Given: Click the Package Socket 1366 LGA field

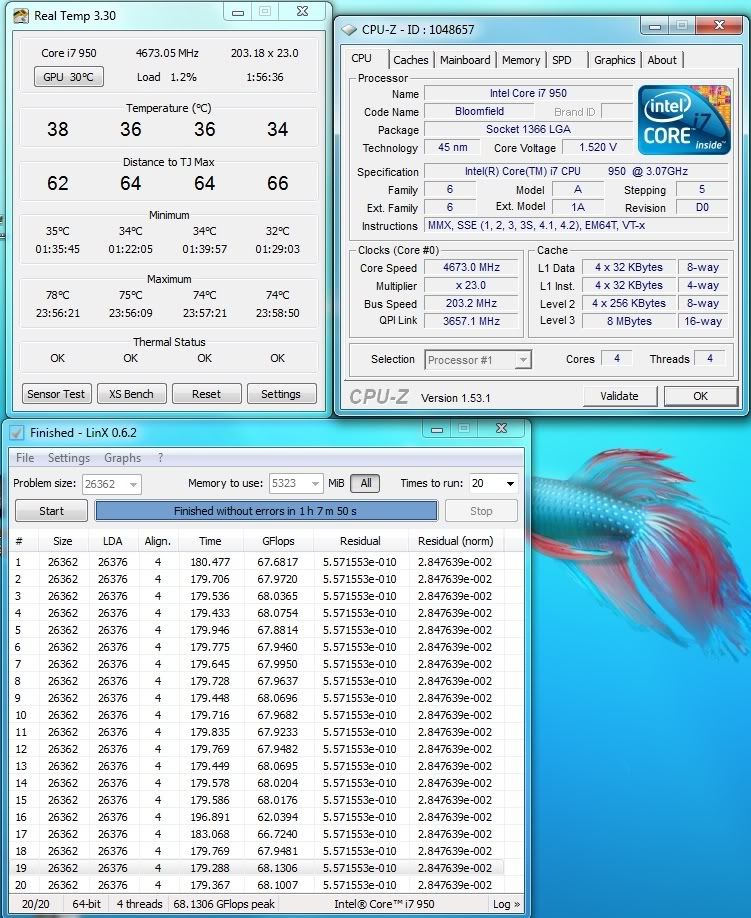Looking at the screenshot, I should (x=528, y=129).
